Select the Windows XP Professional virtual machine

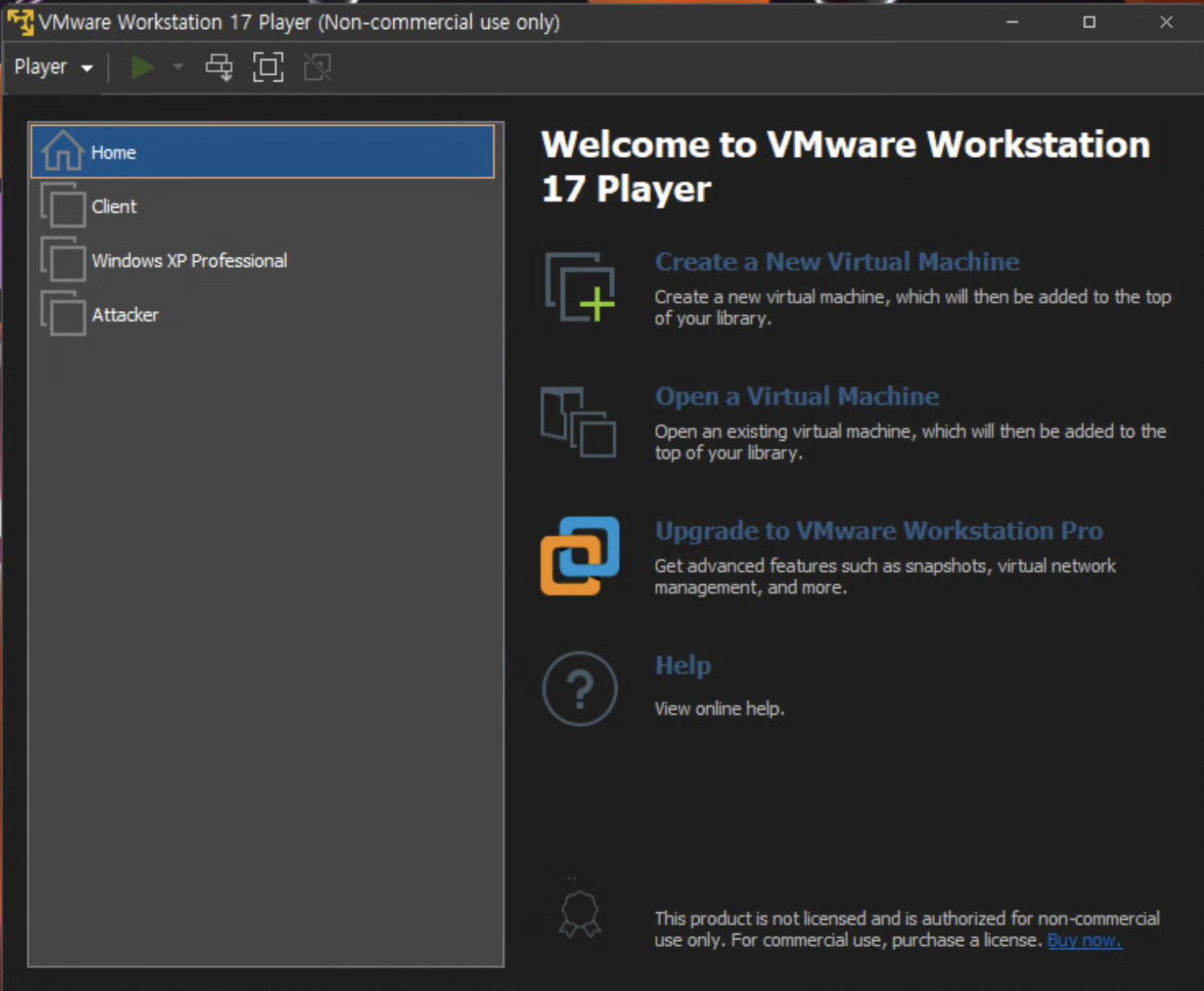tap(263, 260)
